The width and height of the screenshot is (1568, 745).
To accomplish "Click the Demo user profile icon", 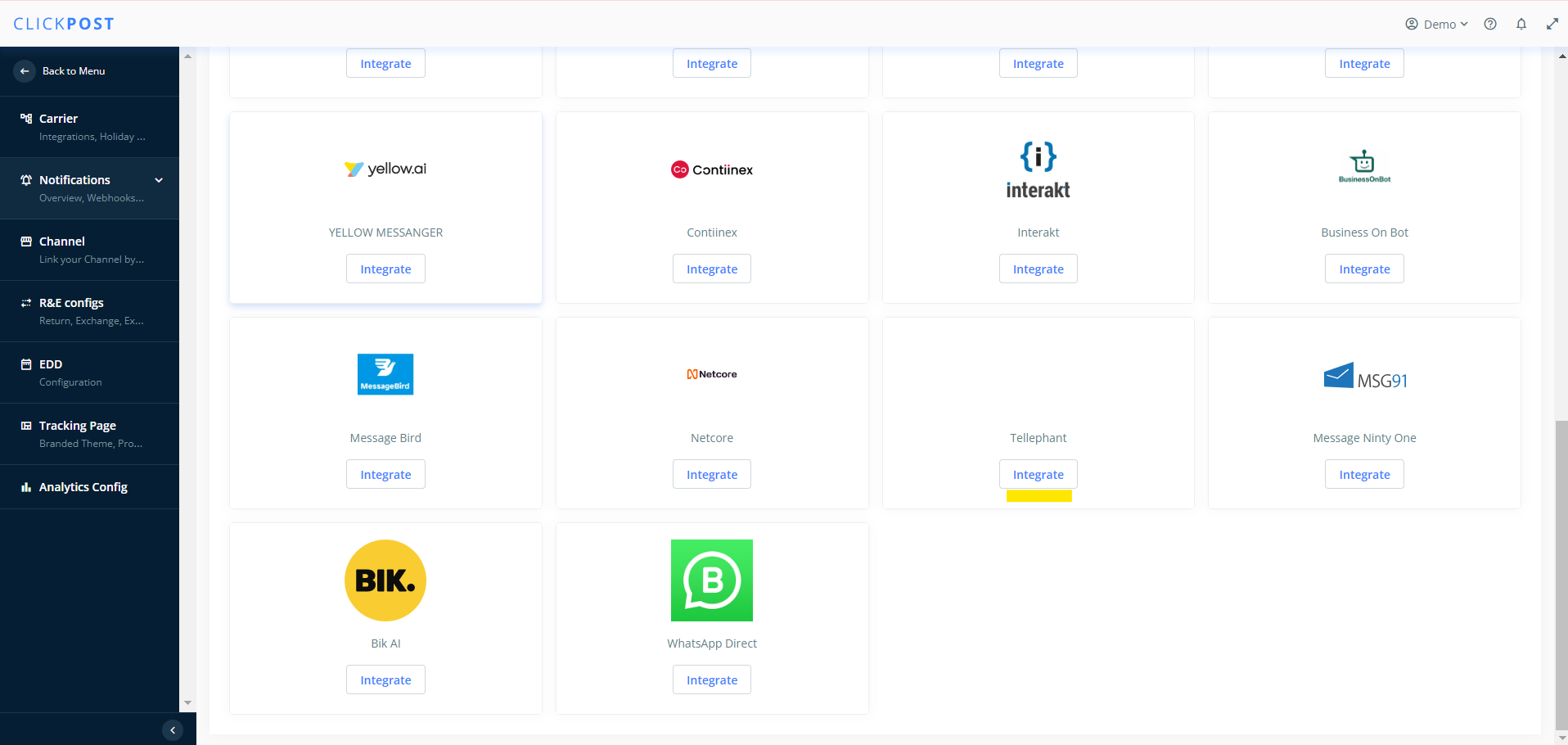I will coord(1412,24).
